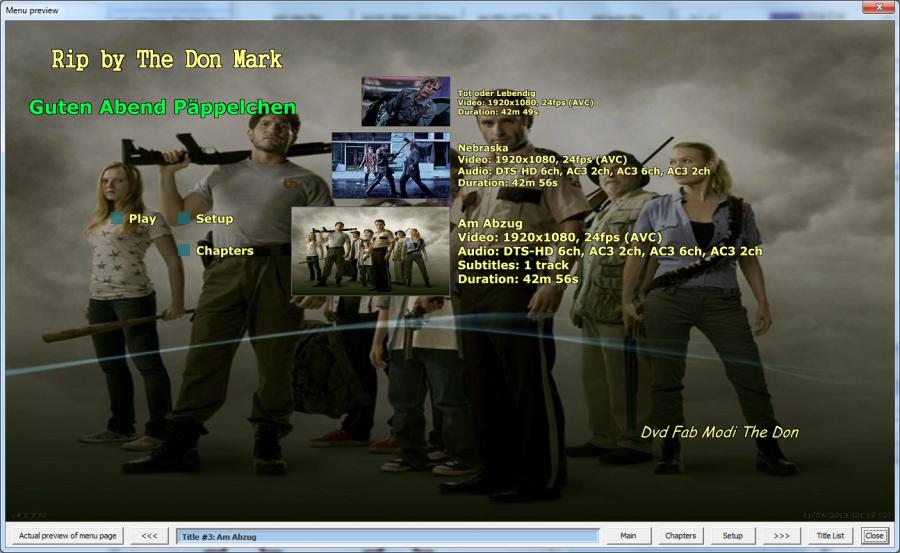This screenshot has height=553, width=900.
Task: Switch to Chapters page in bottom bar
Action: click(x=680, y=536)
